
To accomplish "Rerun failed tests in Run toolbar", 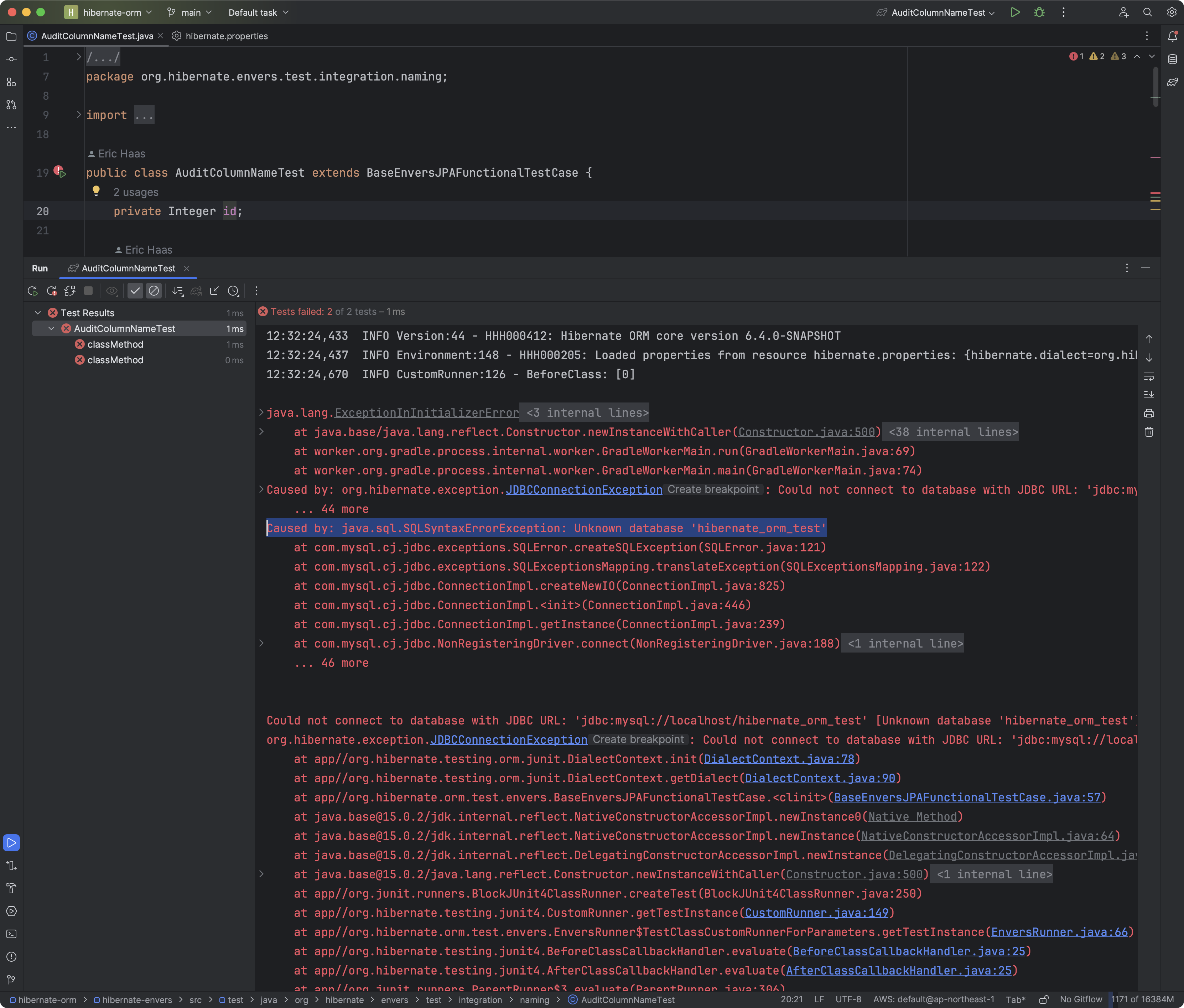I will point(51,291).
